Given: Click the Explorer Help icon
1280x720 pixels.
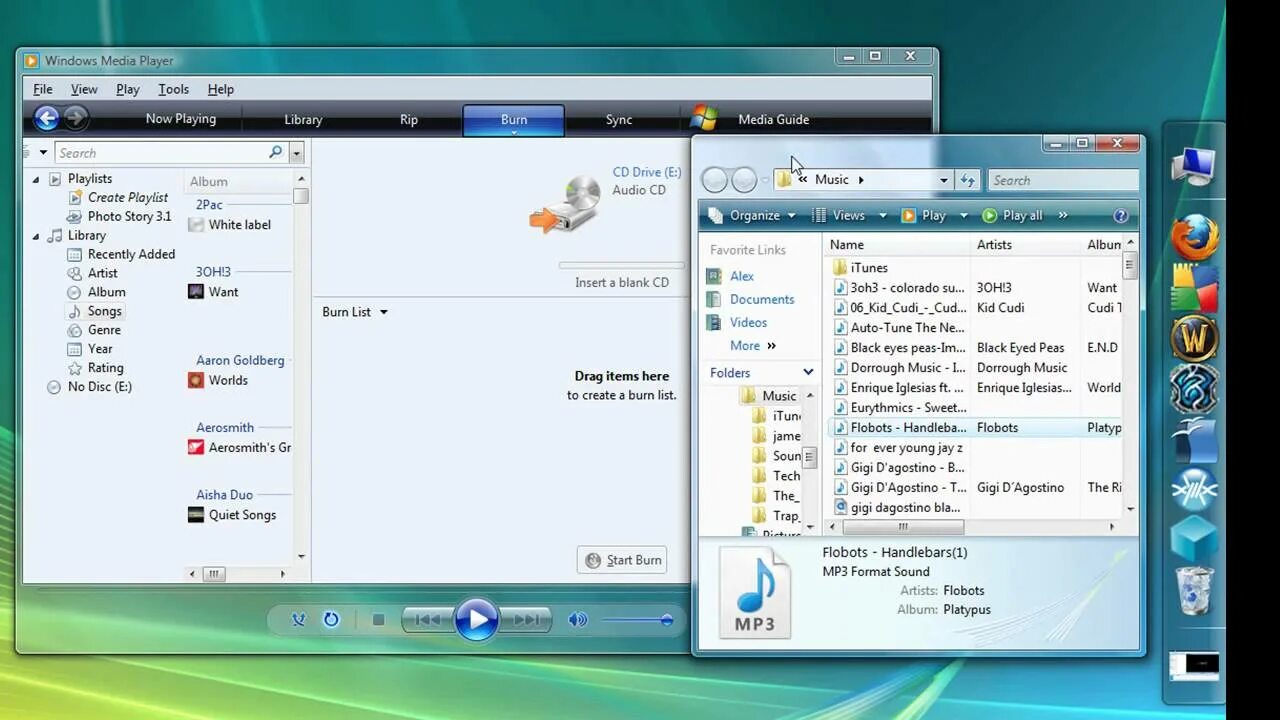Looking at the screenshot, I should [x=1121, y=215].
